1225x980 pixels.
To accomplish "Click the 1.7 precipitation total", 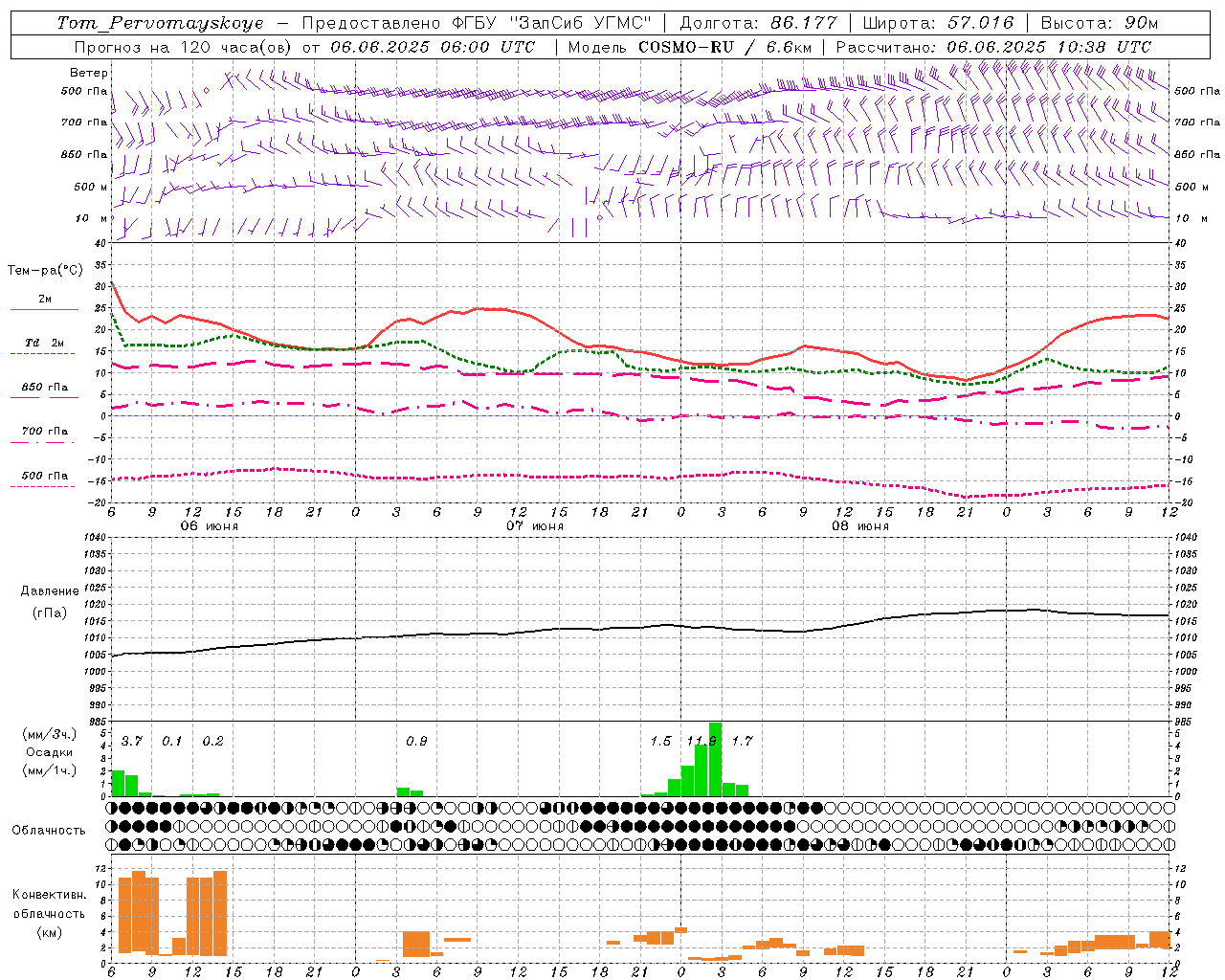I will 742,741.
